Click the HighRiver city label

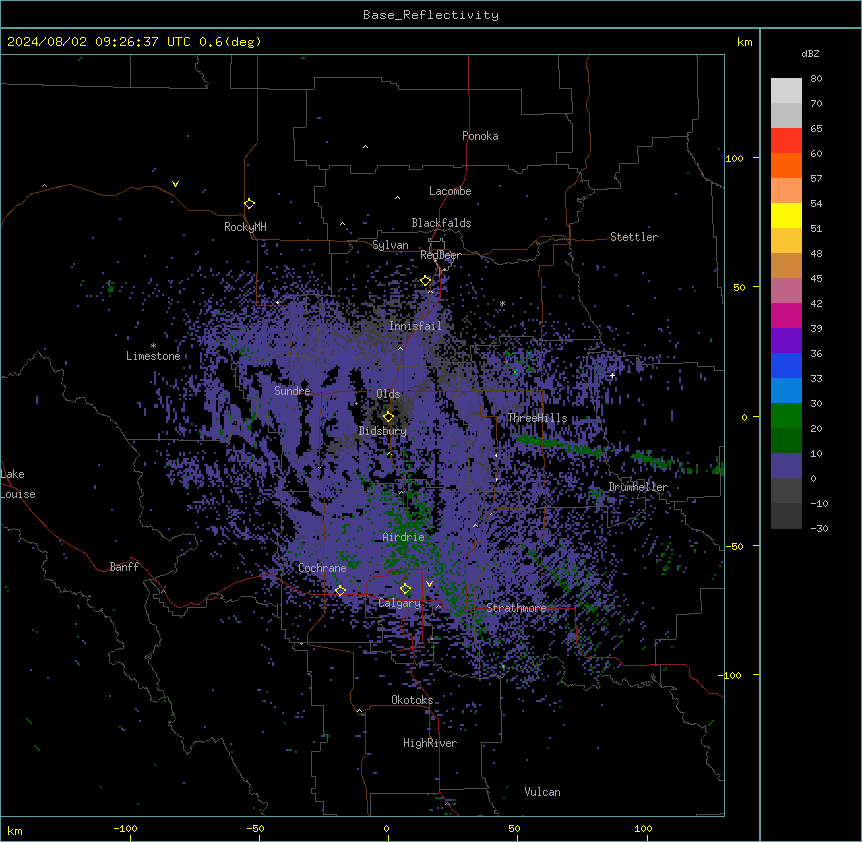tap(430, 743)
